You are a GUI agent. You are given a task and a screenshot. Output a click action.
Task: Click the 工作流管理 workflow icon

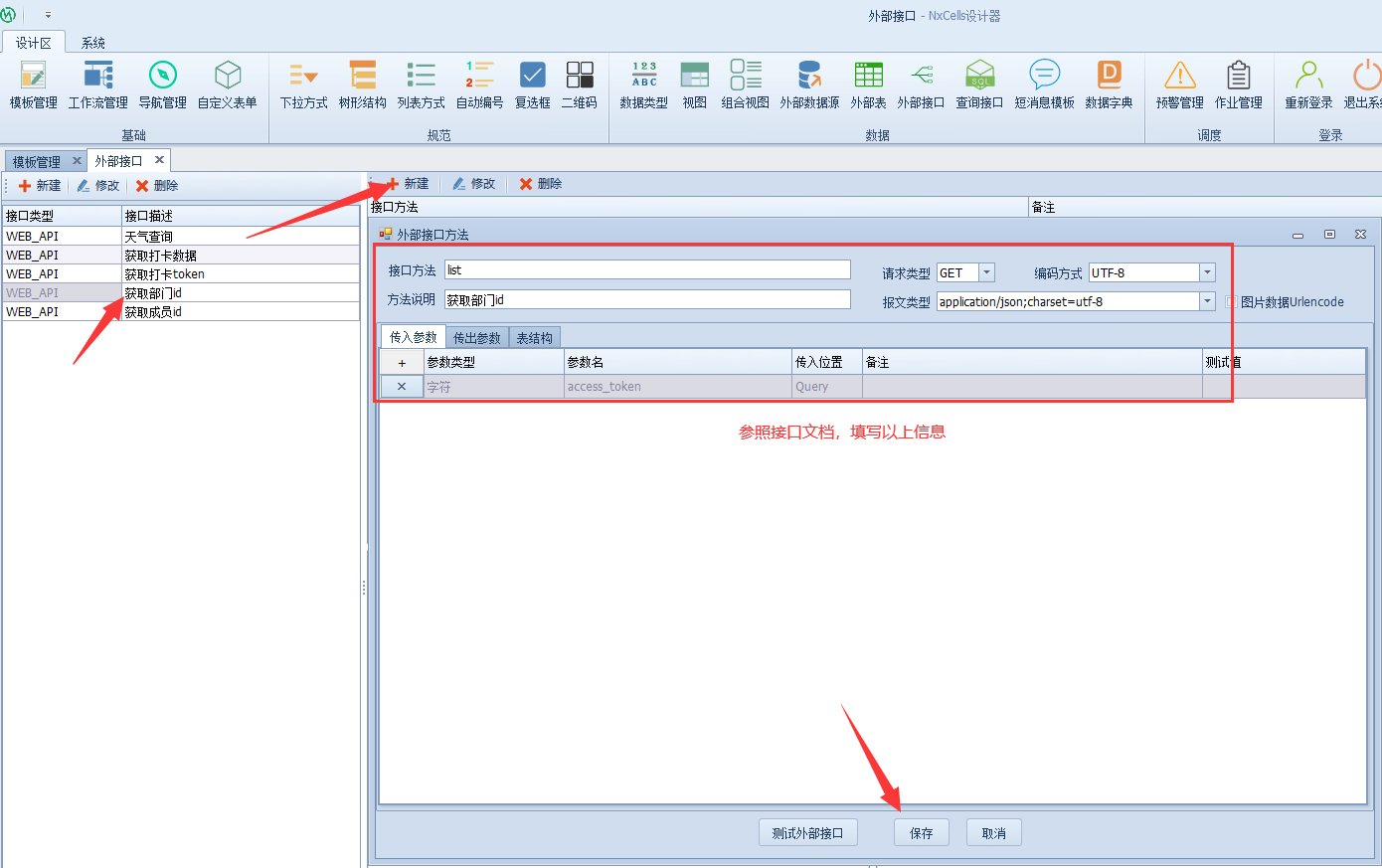97,76
